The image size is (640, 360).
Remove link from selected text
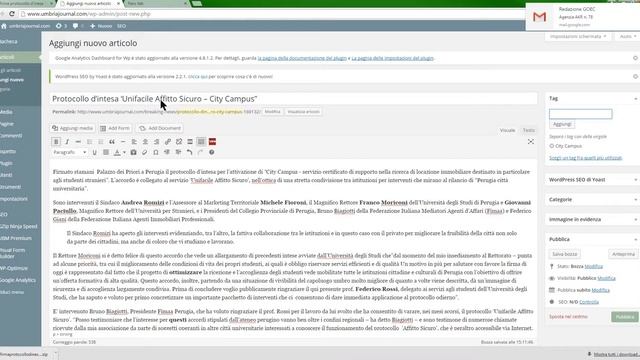(x=179, y=142)
